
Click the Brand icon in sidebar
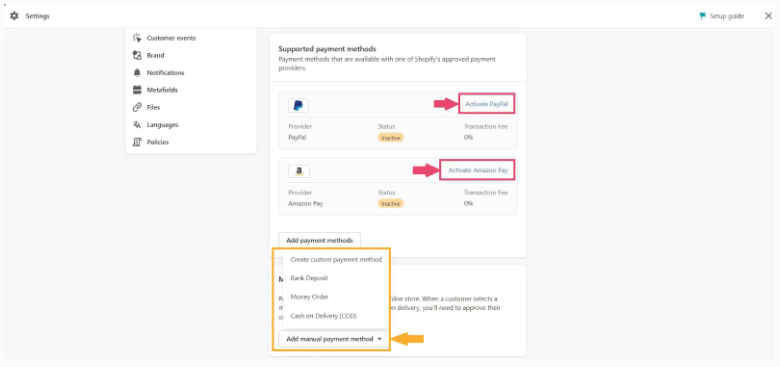point(137,55)
